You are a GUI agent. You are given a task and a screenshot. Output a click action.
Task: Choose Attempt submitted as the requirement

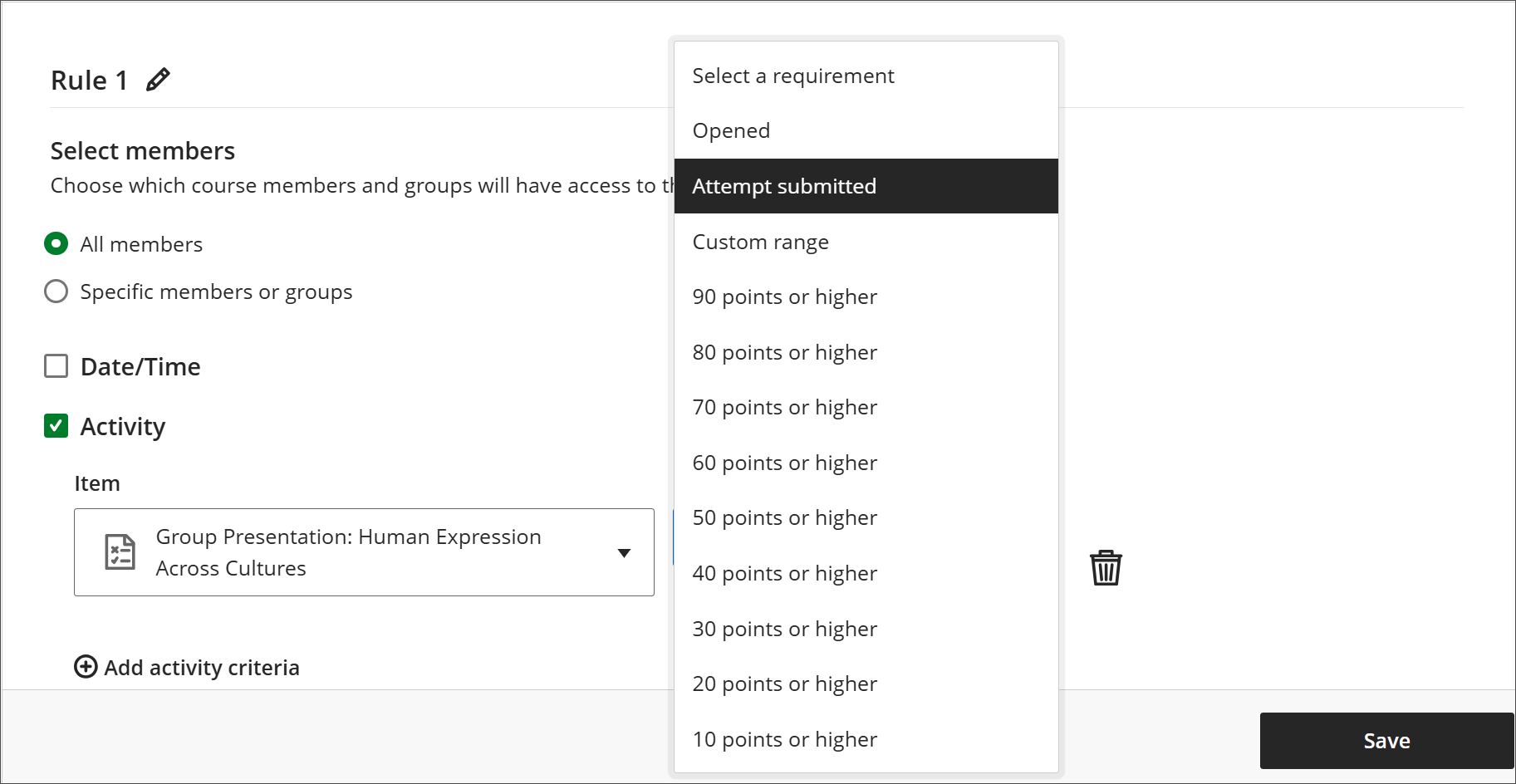tap(783, 186)
